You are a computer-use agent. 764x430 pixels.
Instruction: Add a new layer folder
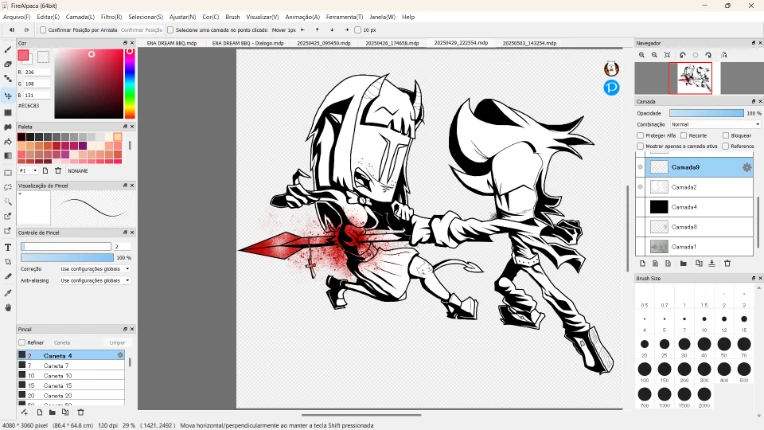683,263
